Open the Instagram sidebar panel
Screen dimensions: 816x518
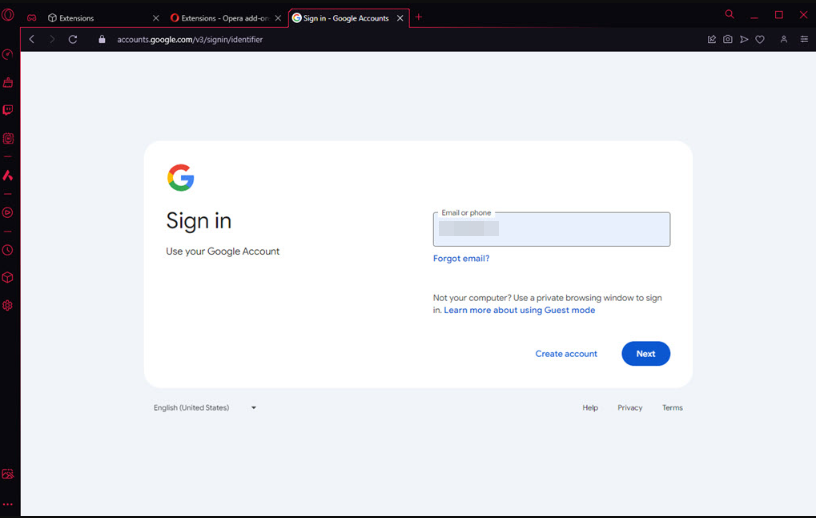tap(8, 138)
